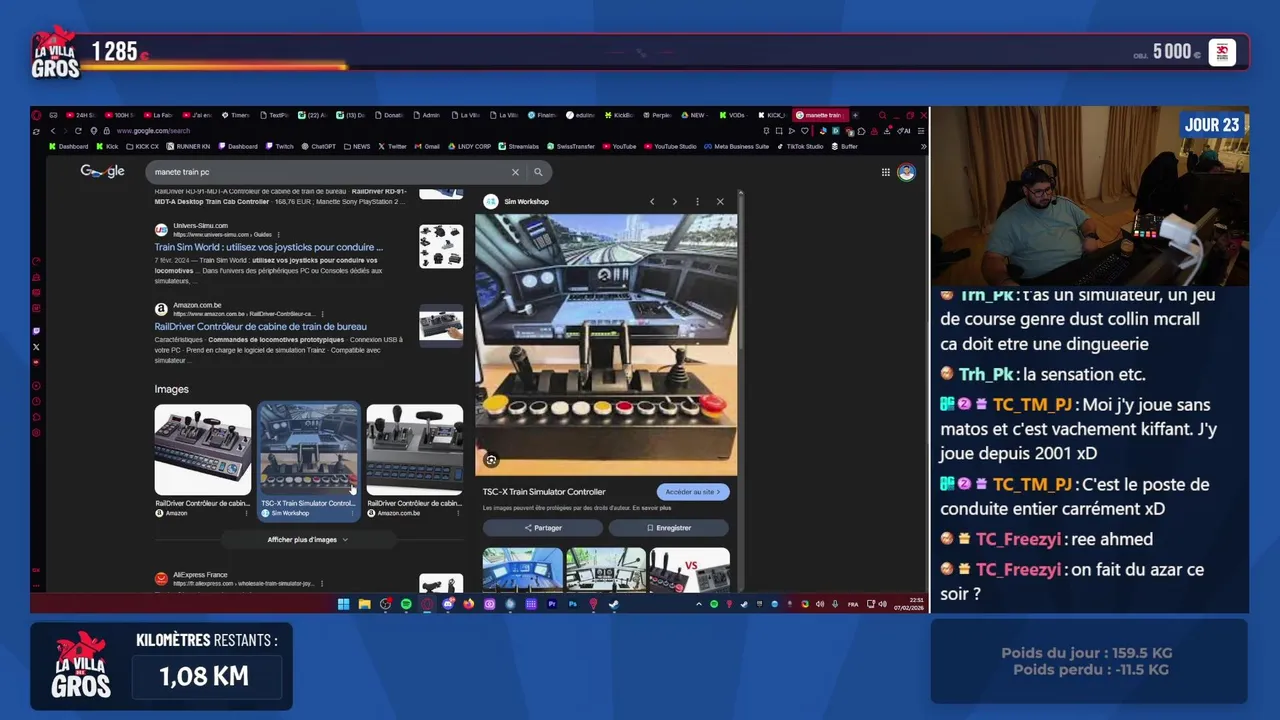Select TSC-X Train Simulator Controller thumbnail

(308, 450)
